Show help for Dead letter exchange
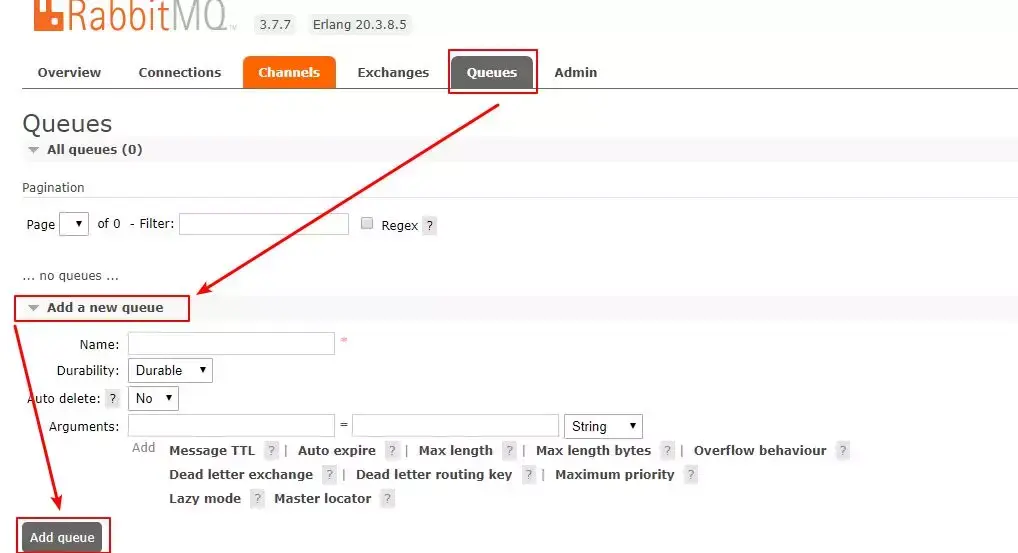 (329, 474)
